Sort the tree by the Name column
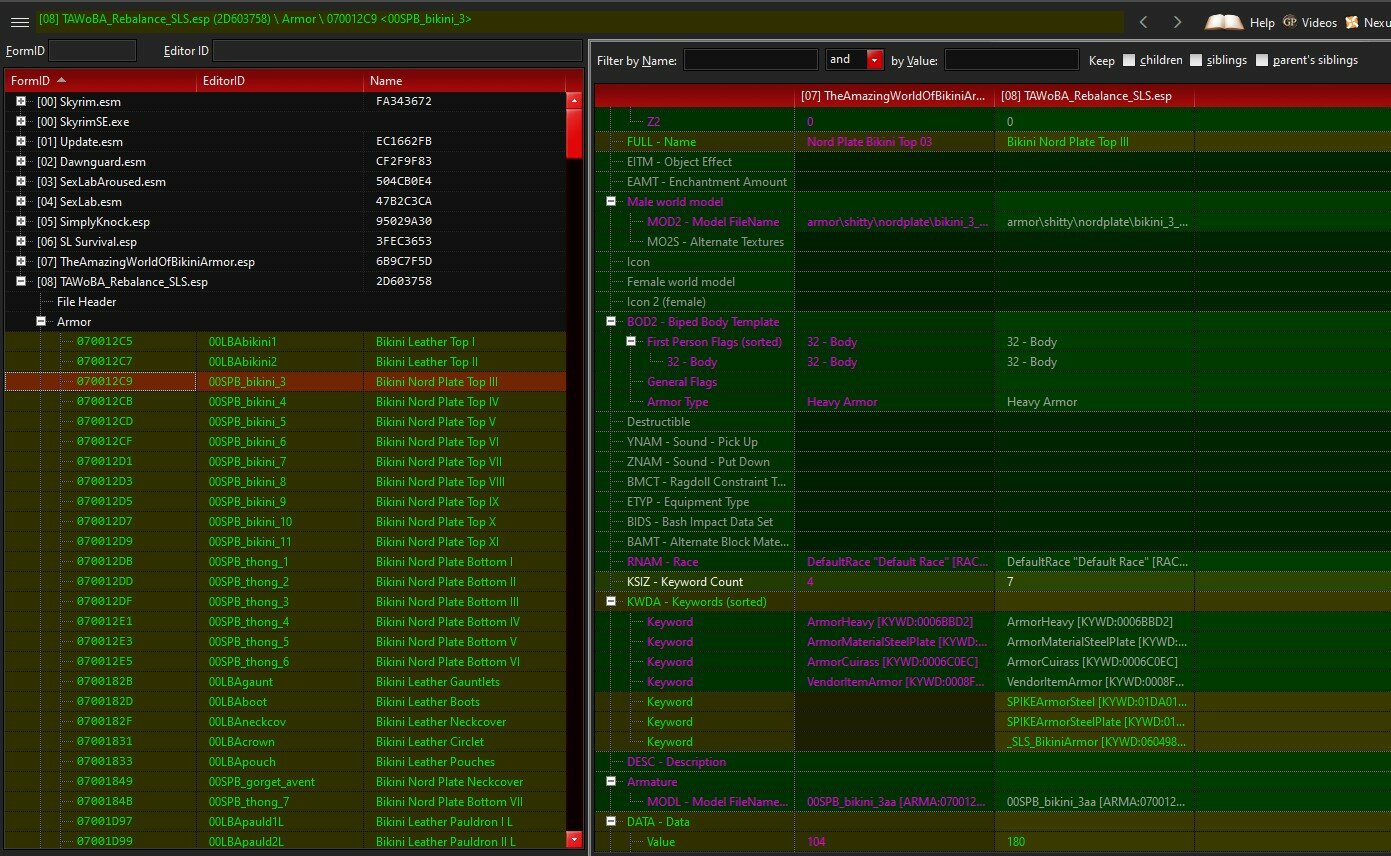 coord(464,80)
